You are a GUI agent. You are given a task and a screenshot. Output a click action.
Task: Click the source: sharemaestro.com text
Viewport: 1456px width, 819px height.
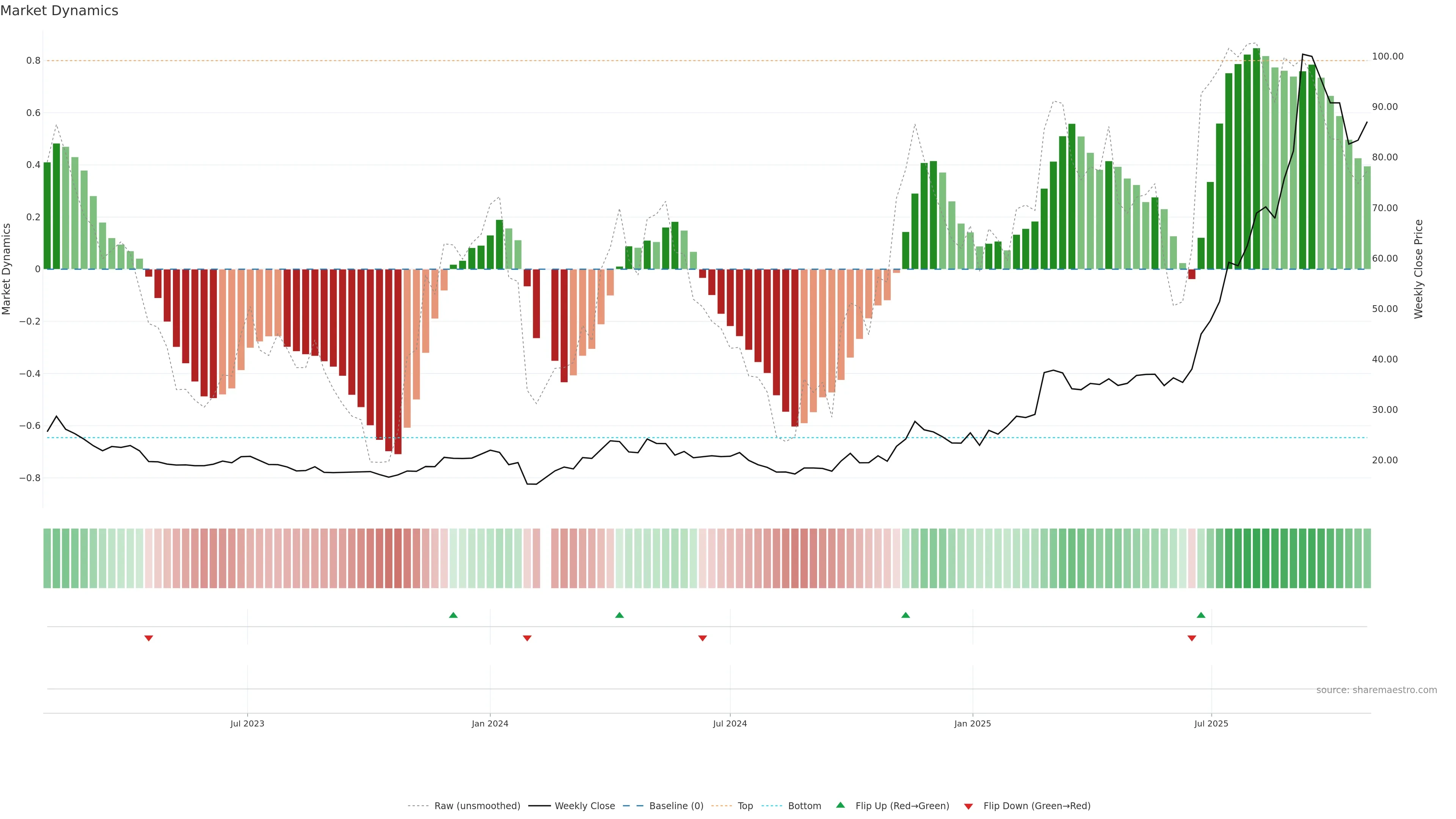point(1376,690)
